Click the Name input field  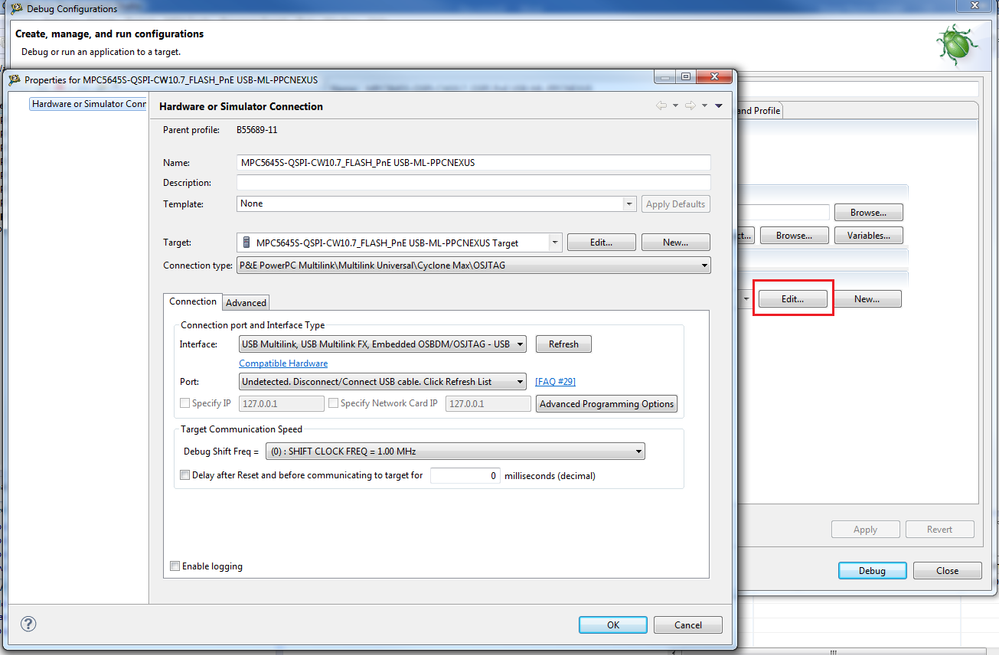[x=473, y=162]
